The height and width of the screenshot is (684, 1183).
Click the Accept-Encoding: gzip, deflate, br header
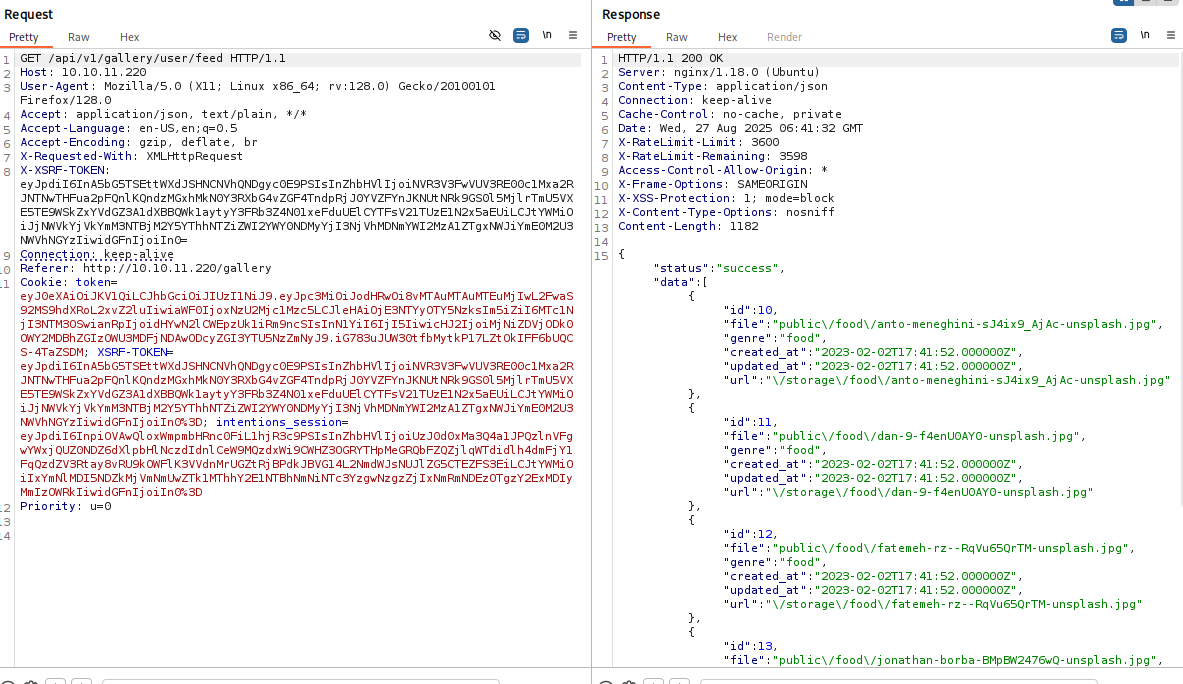click(139, 142)
